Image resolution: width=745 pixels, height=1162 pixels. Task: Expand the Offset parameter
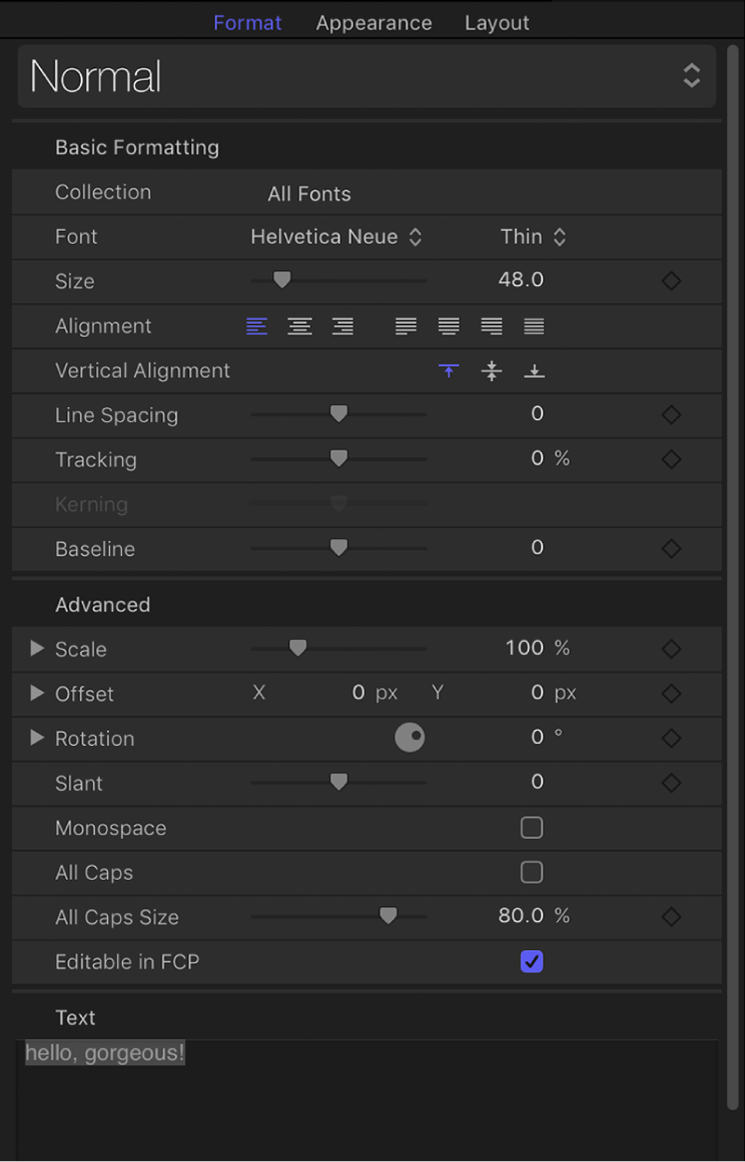tap(37, 693)
